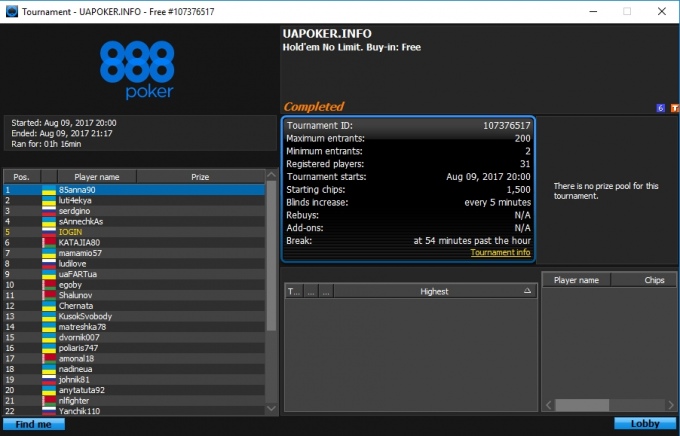Screen dimensions: 680x436
Task: Click the Break row
Action: 408,241
